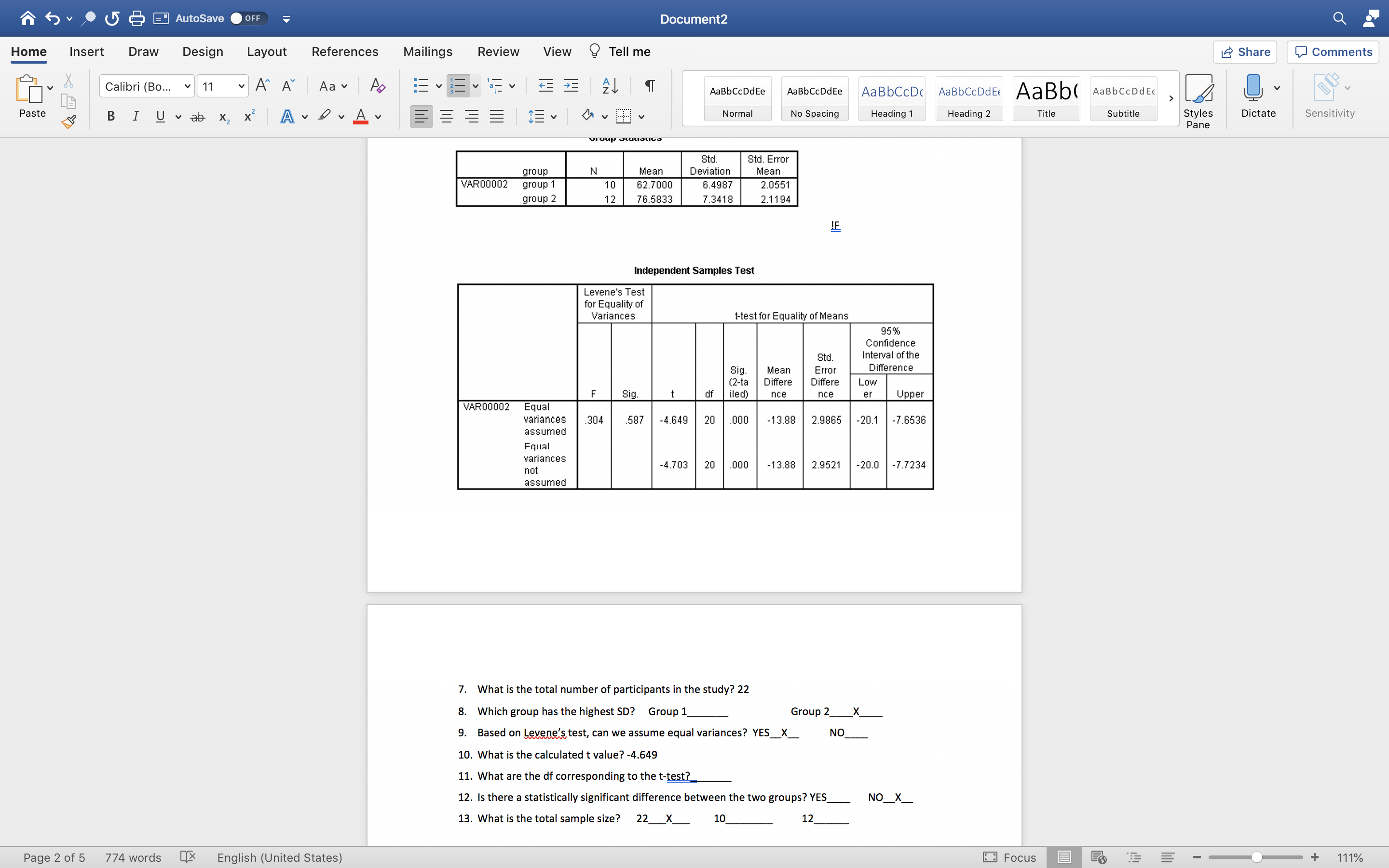The width and height of the screenshot is (1389, 868).
Task: Toggle bold formatting
Action: tap(110, 116)
